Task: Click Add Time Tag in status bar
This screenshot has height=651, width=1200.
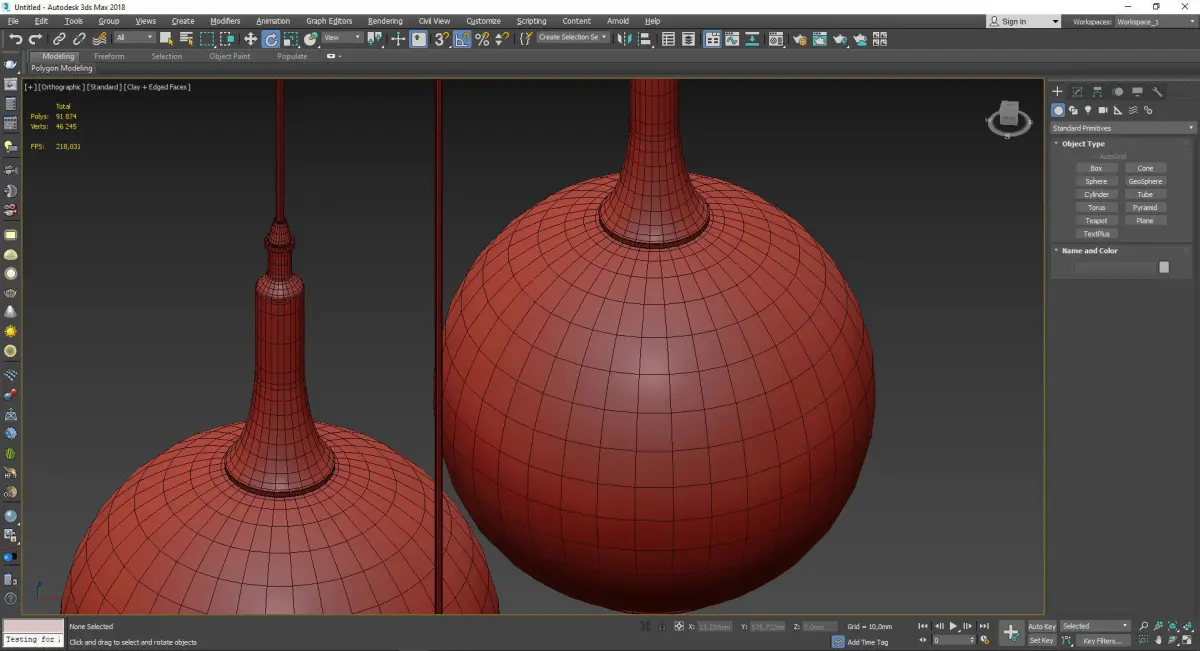Action: (867, 642)
